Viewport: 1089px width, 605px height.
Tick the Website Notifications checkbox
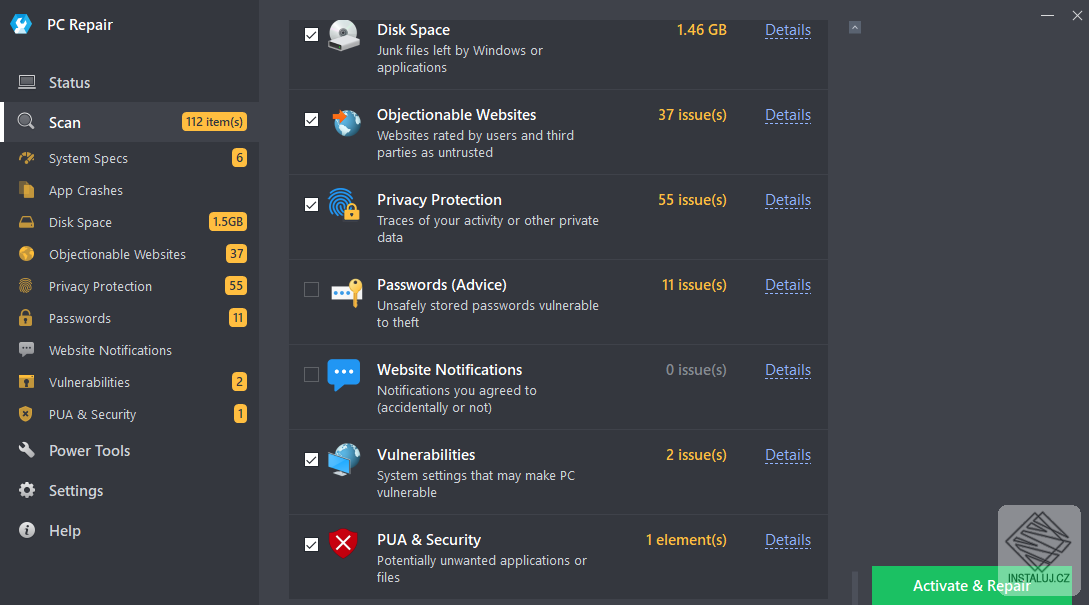click(311, 375)
